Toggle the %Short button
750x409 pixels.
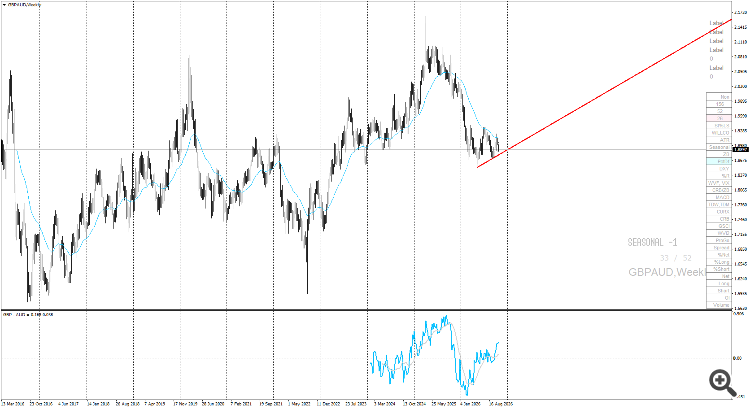tap(719, 269)
